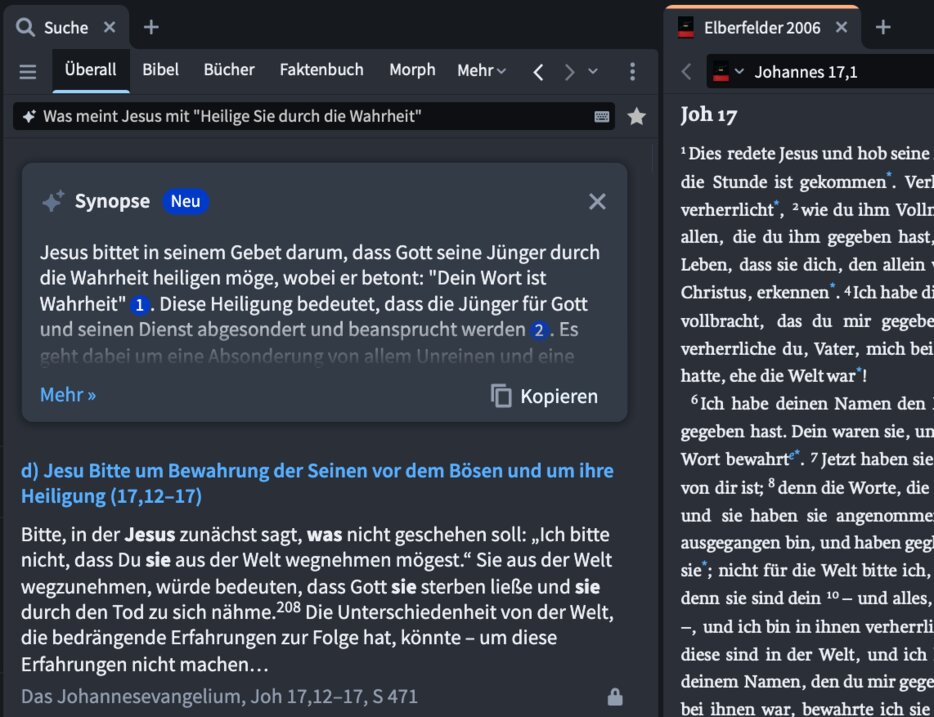Open the search panel three-dot menu
This screenshot has height=717, width=934.
coord(632,71)
